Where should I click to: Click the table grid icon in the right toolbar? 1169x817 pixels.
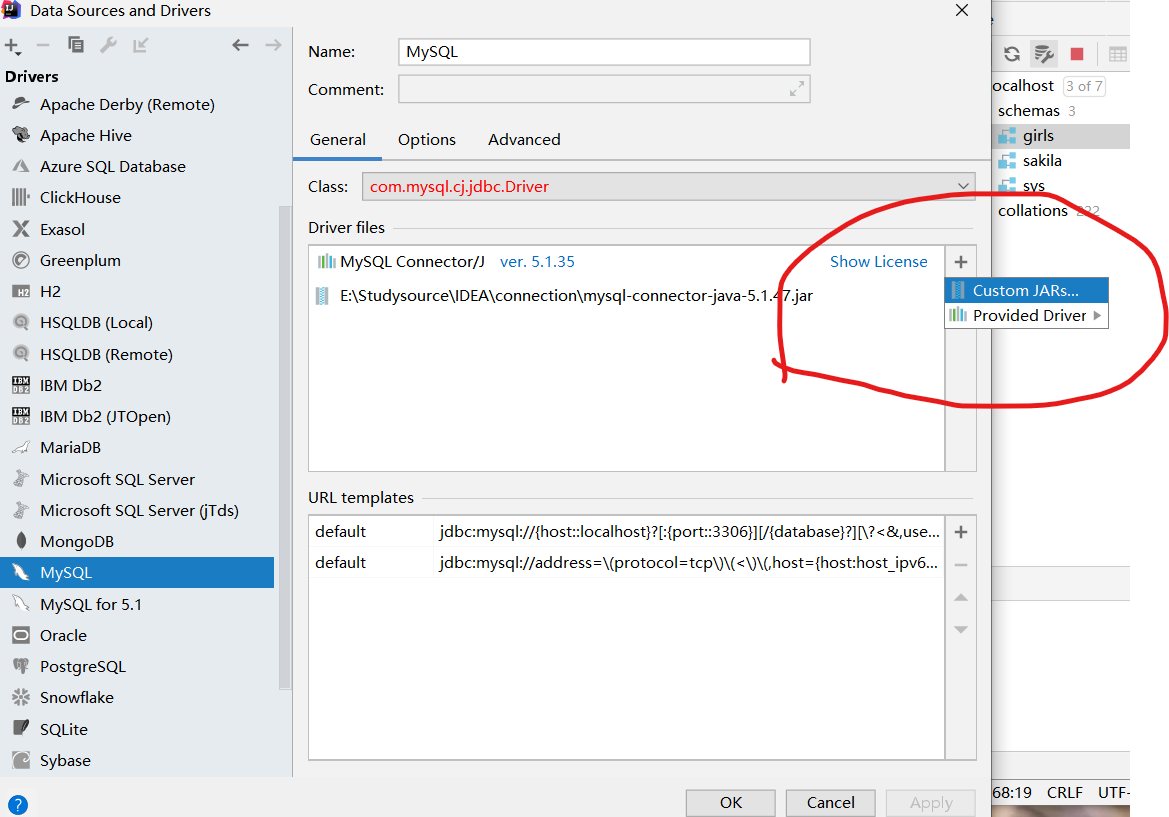coord(1119,54)
